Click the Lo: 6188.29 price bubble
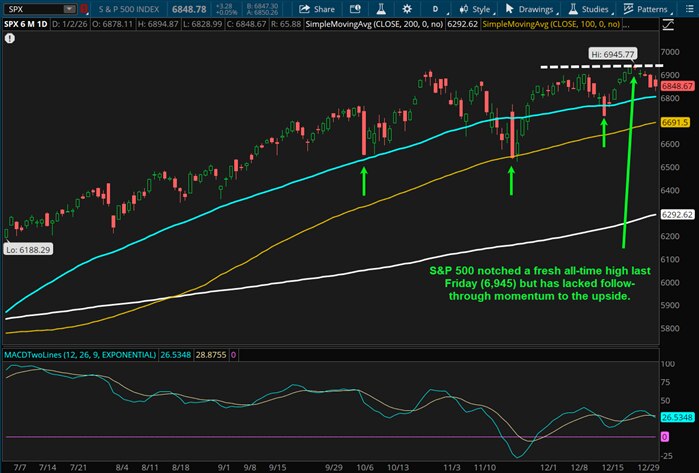Image resolution: width=699 pixels, height=473 pixels. (x=29, y=250)
